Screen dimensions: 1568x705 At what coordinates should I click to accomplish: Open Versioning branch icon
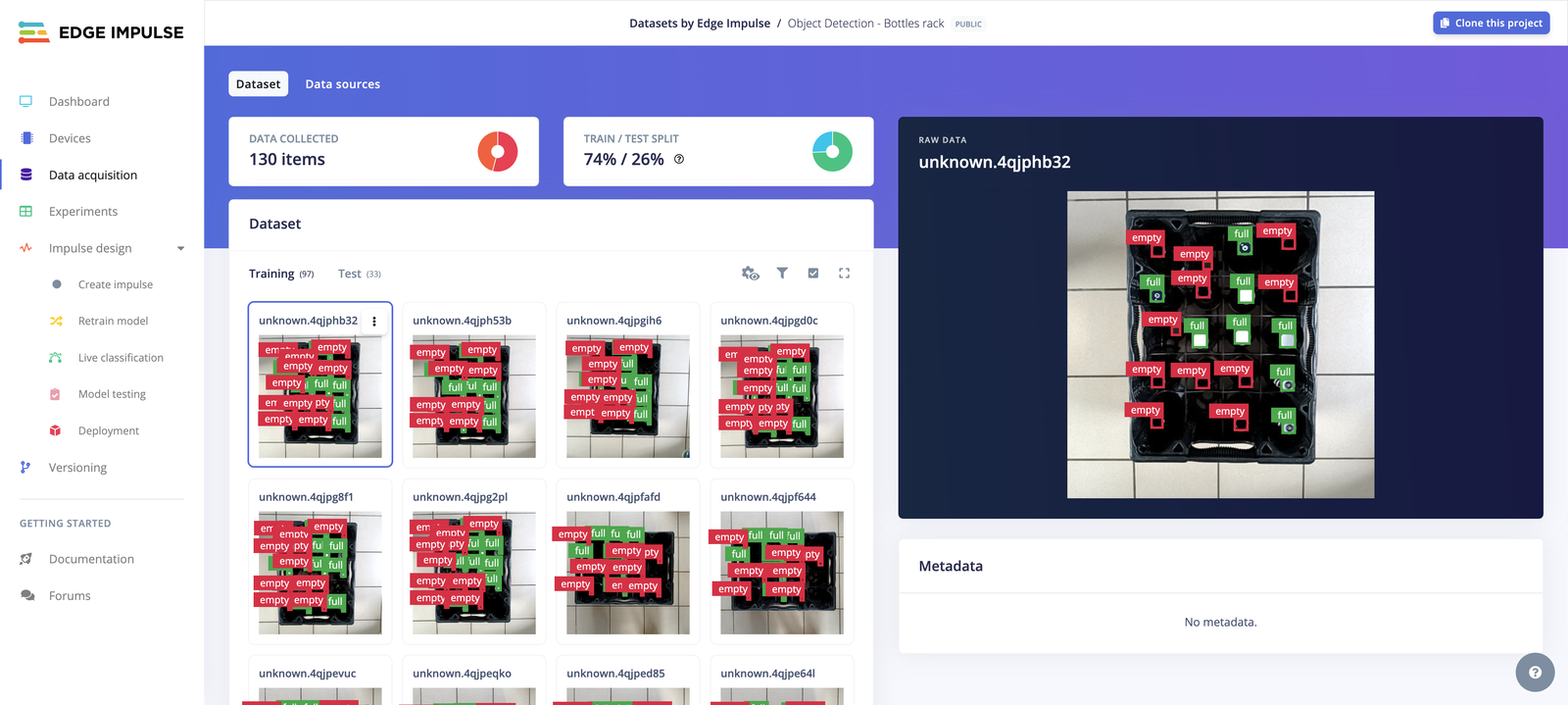(26, 468)
